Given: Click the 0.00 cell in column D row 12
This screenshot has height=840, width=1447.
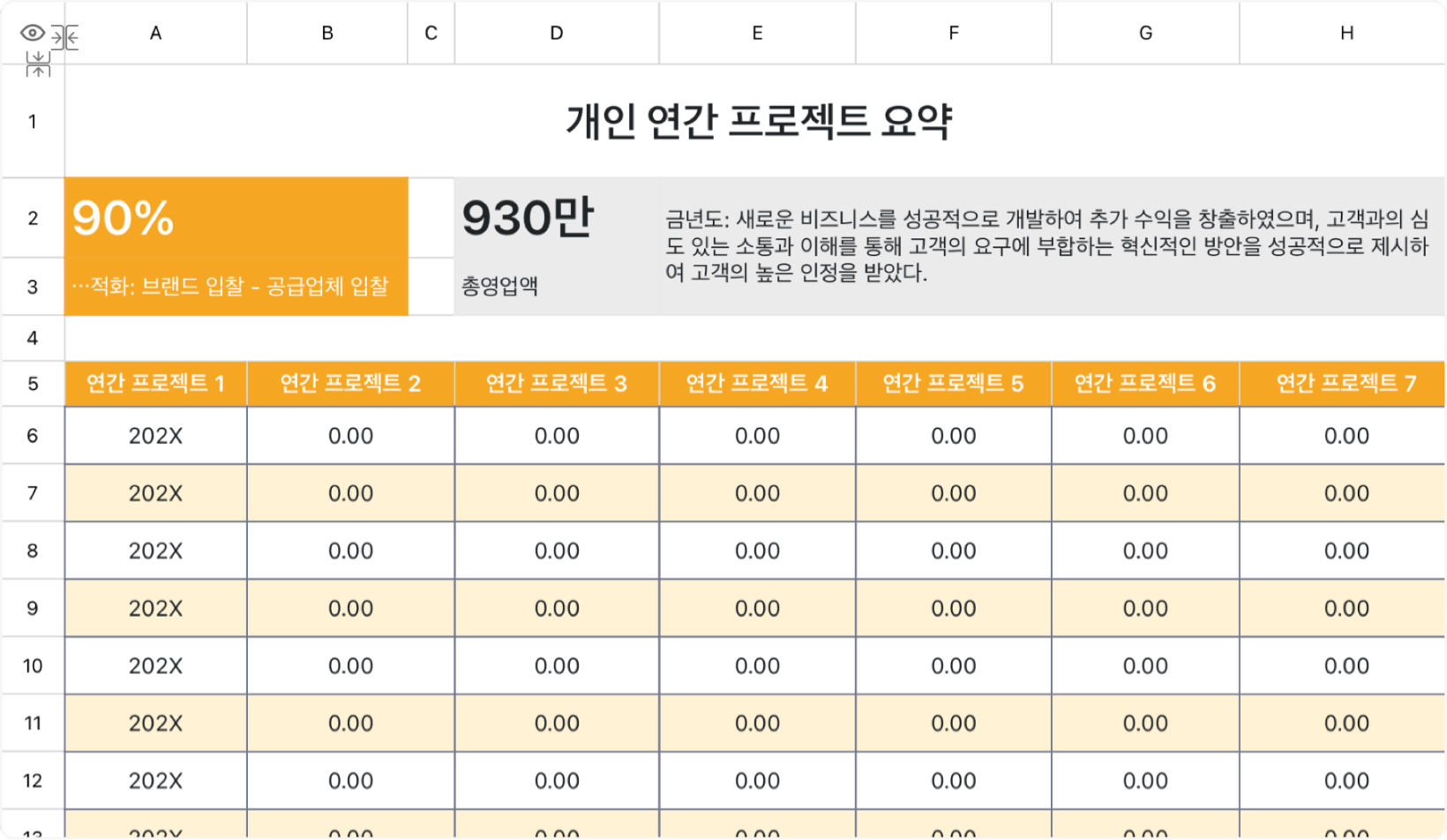Looking at the screenshot, I should click(x=557, y=780).
